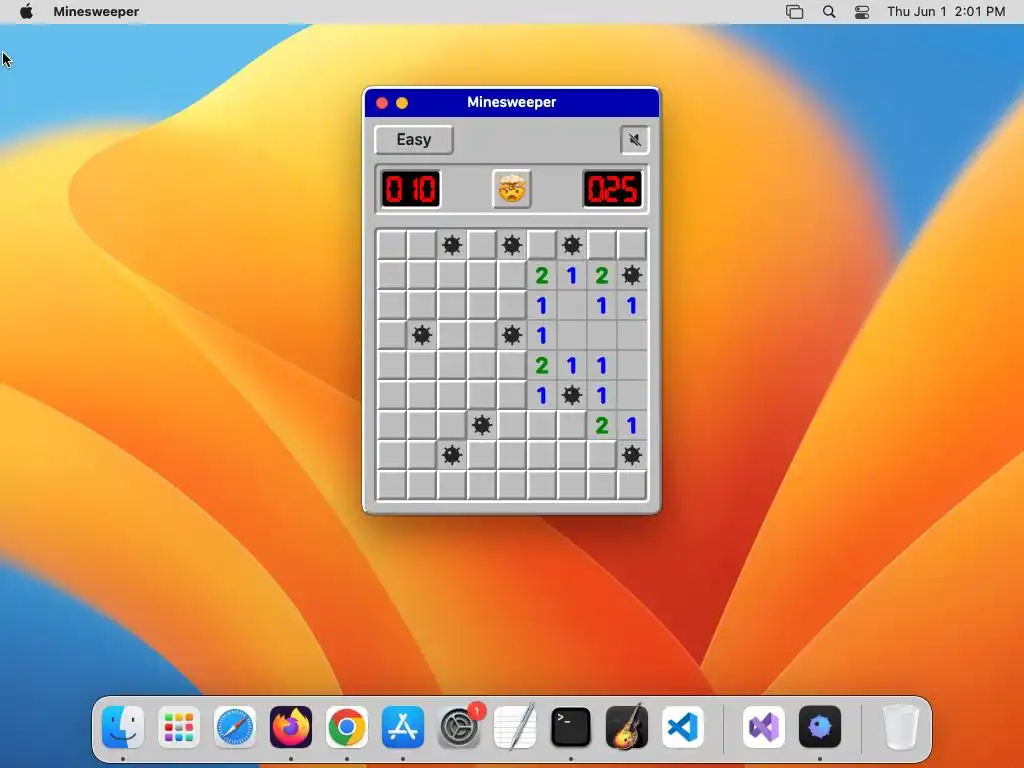1024x768 pixels.
Task: Click the blue 1 at the end of the 2 1 row
Action: coord(632,425)
